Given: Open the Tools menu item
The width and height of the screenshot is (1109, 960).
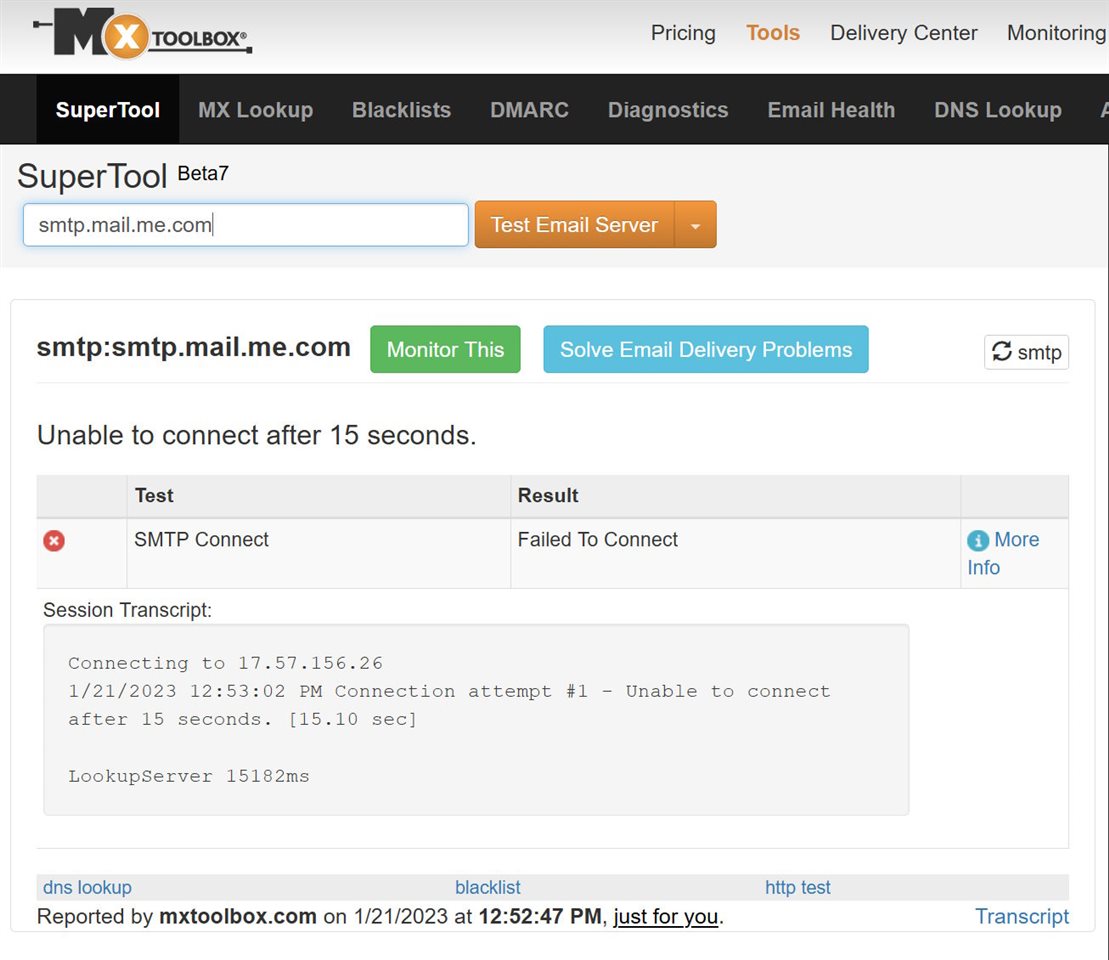Looking at the screenshot, I should (773, 33).
